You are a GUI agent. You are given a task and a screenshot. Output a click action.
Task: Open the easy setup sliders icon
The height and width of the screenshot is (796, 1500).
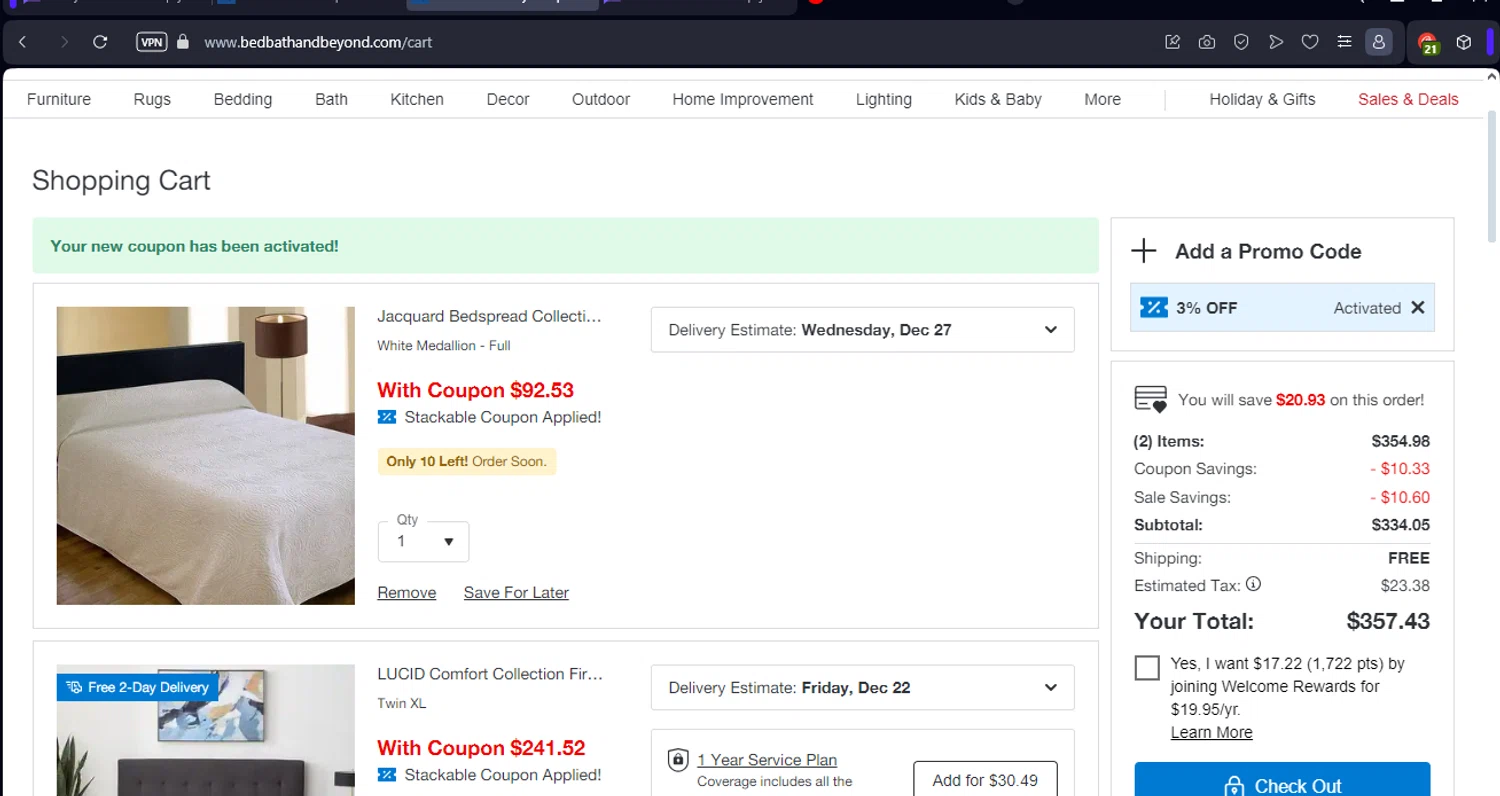pyautogui.click(x=1344, y=42)
